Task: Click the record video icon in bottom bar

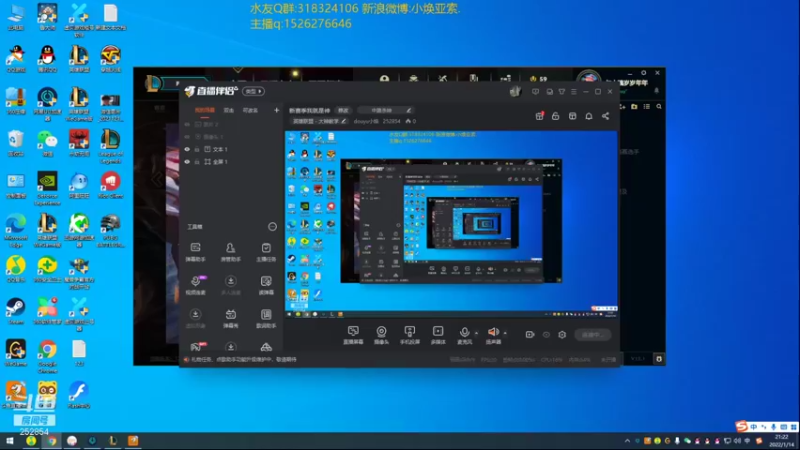Action: click(x=530, y=335)
